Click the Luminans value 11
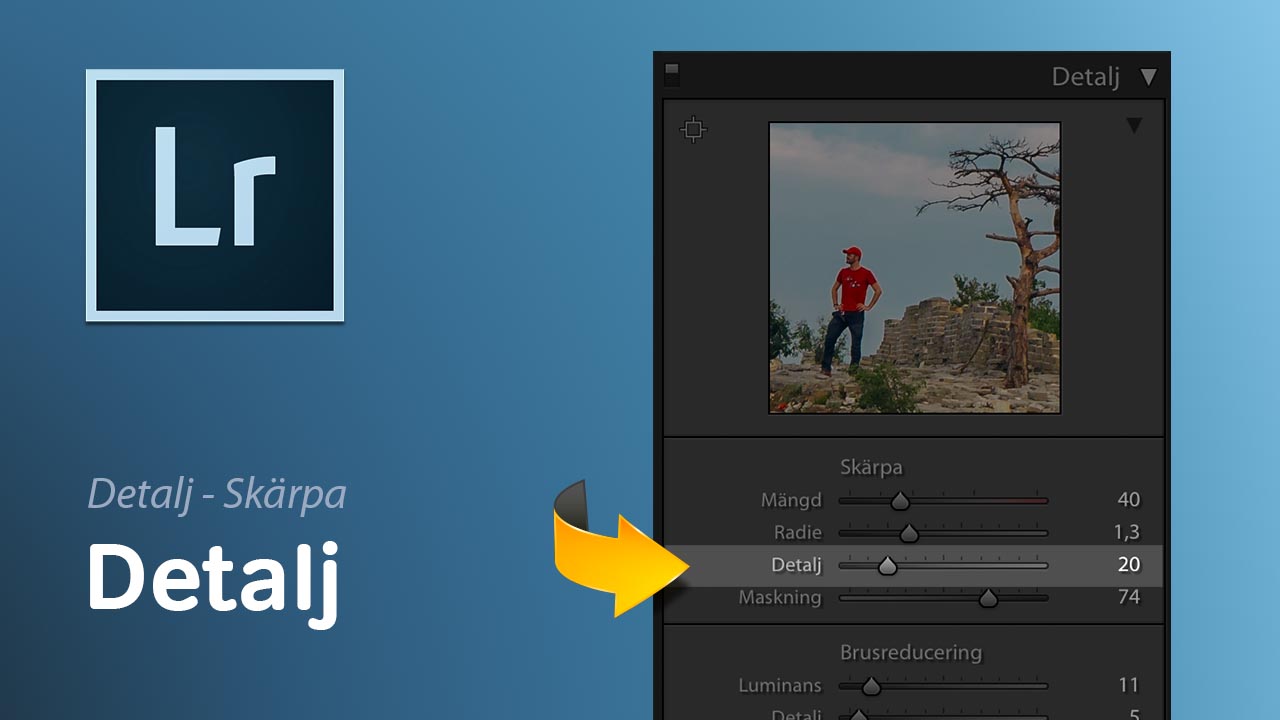The width and height of the screenshot is (1280, 720). [x=1129, y=685]
